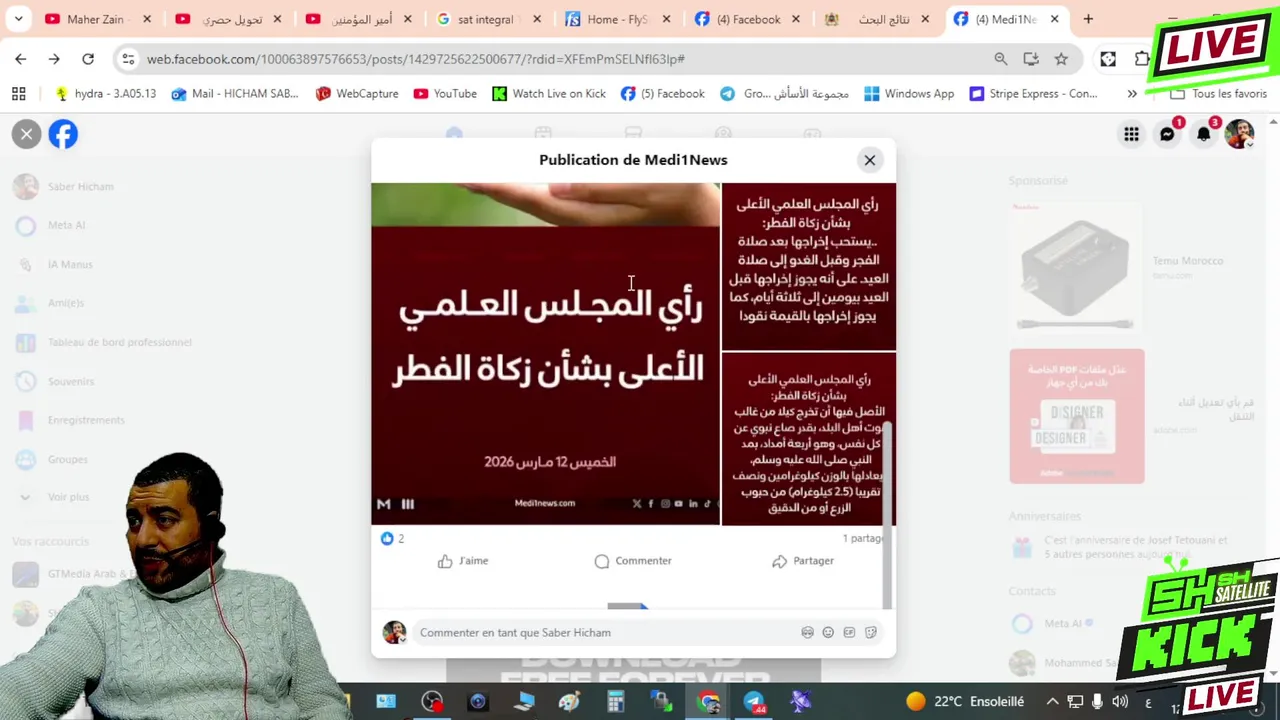Open Telegram from the taskbar
The width and height of the screenshot is (1280, 720).
(x=754, y=702)
